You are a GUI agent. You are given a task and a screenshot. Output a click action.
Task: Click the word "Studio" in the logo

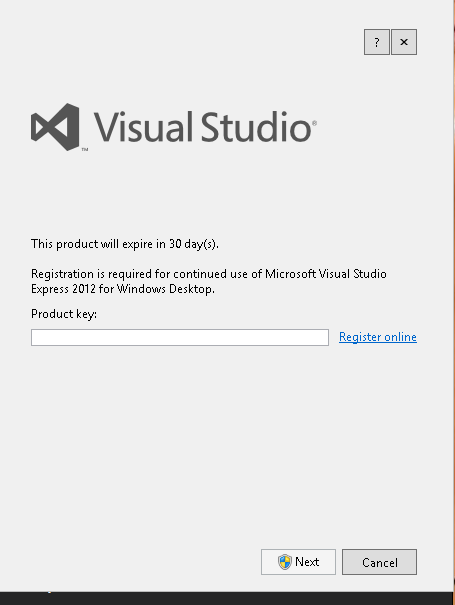coord(256,127)
